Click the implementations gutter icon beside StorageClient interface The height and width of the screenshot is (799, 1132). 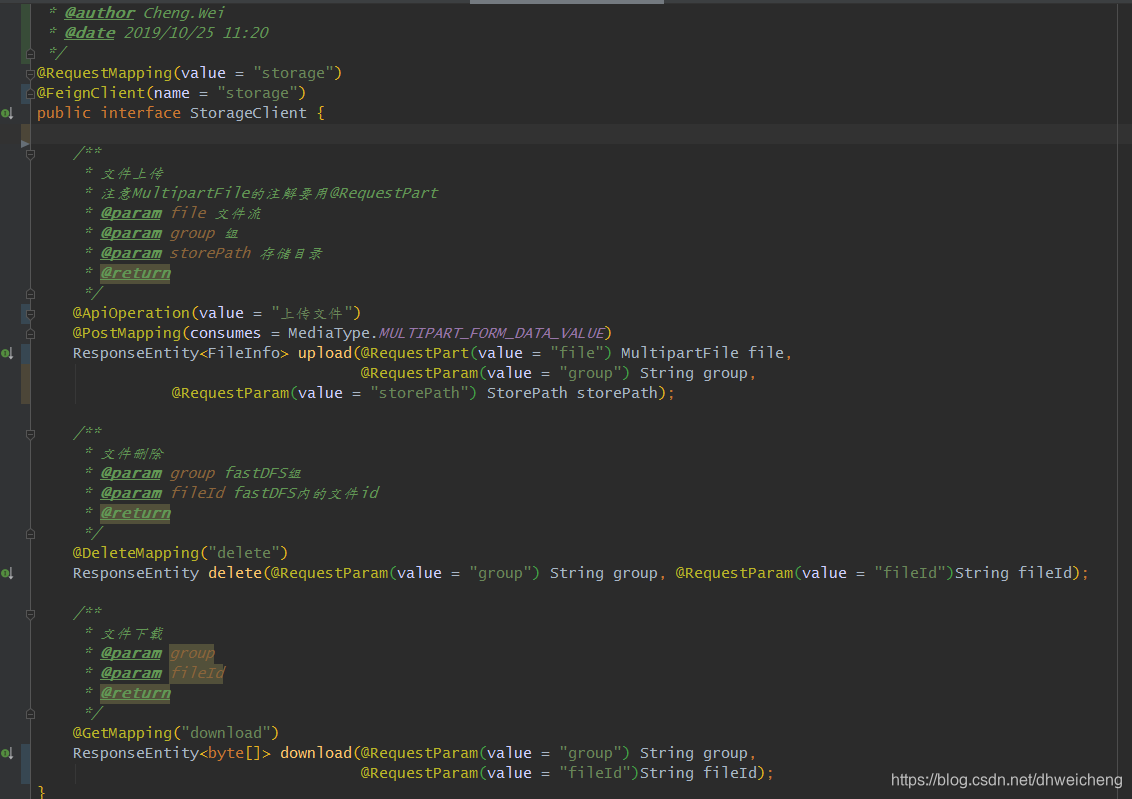[x=7, y=113]
